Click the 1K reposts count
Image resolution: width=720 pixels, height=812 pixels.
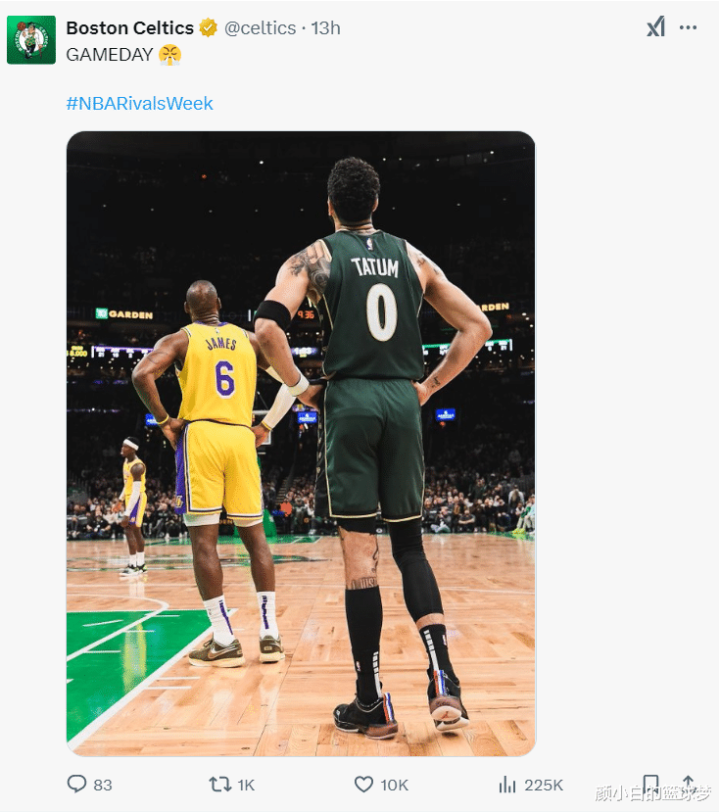[245, 785]
